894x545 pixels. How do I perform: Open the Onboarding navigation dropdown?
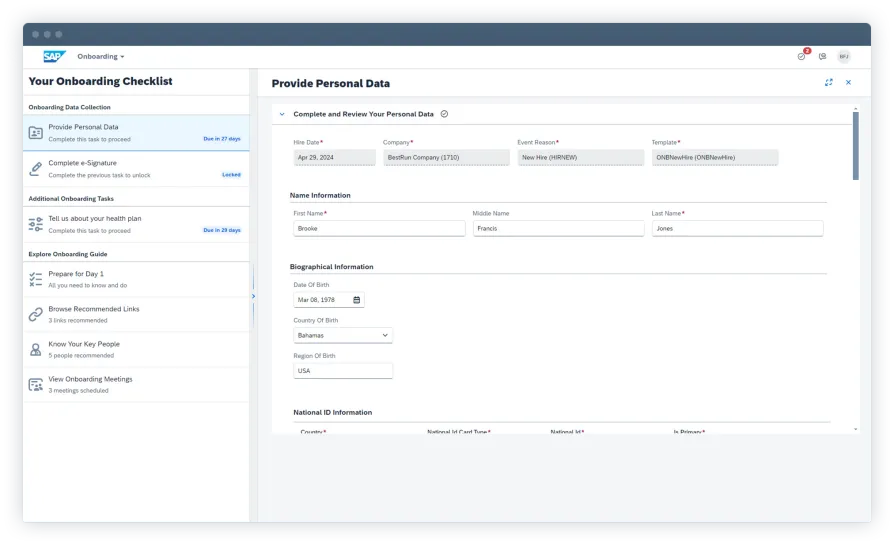[101, 56]
